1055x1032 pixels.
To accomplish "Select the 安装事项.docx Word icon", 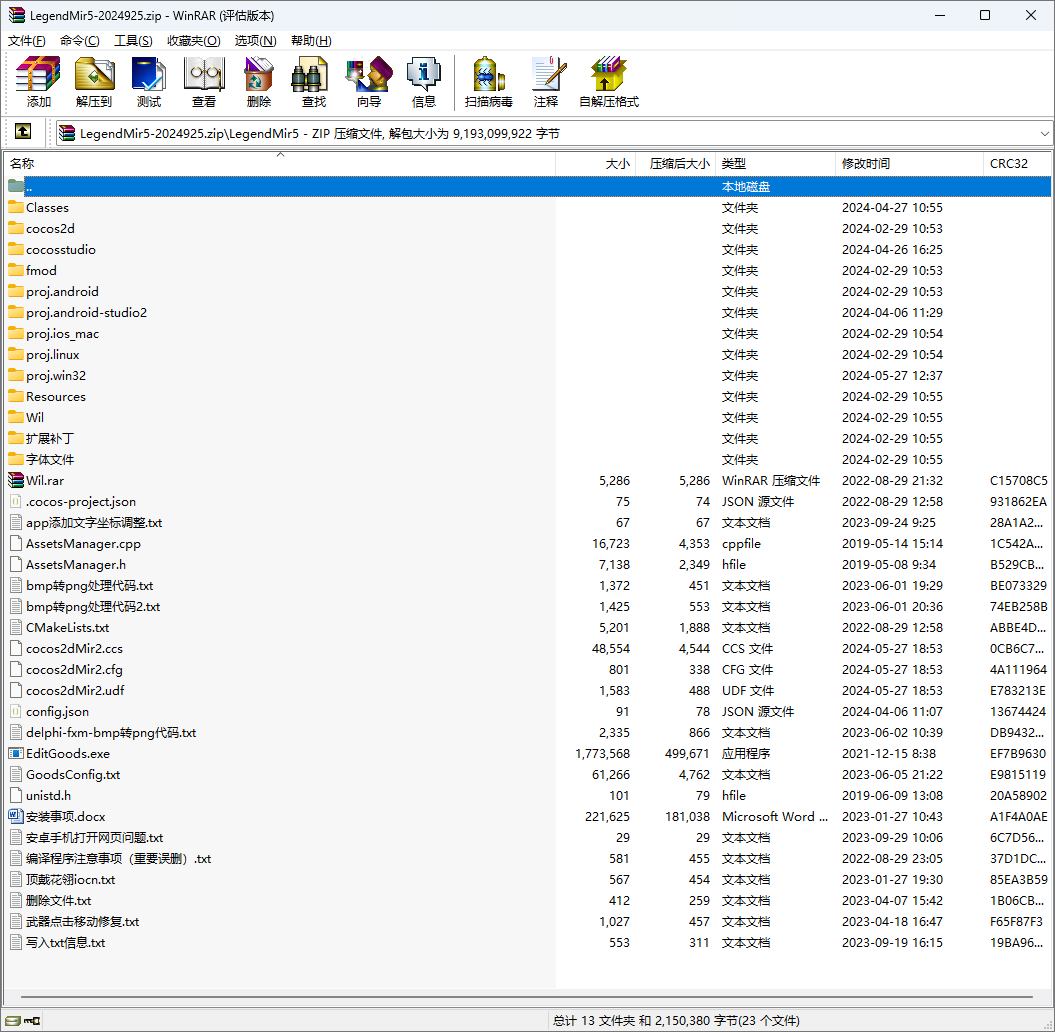I will click(x=15, y=816).
